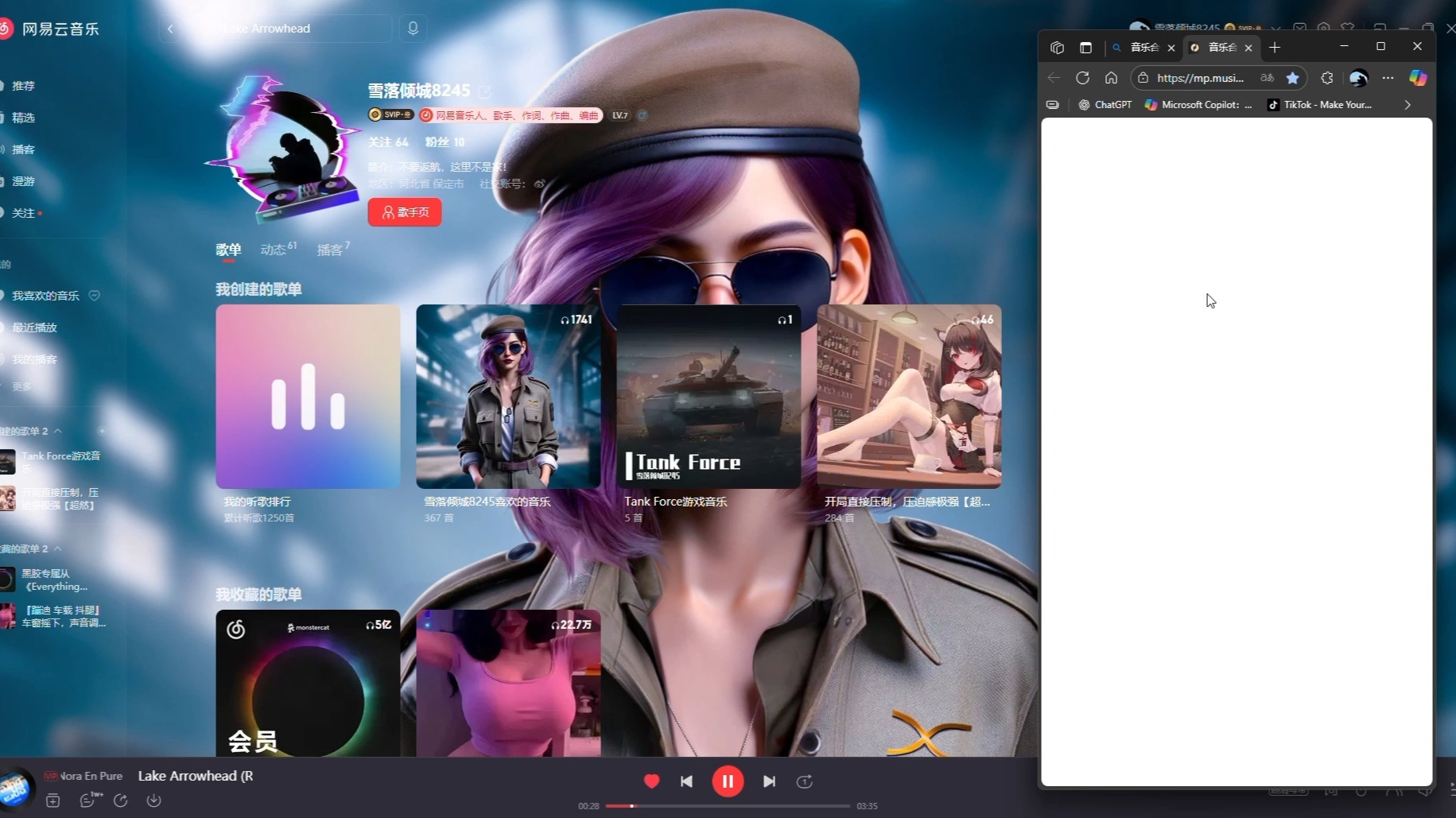Toggle heartbeat mode icon beside 我喜欢的音乐
This screenshot has height=818, width=1456.
[x=94, y=296]
